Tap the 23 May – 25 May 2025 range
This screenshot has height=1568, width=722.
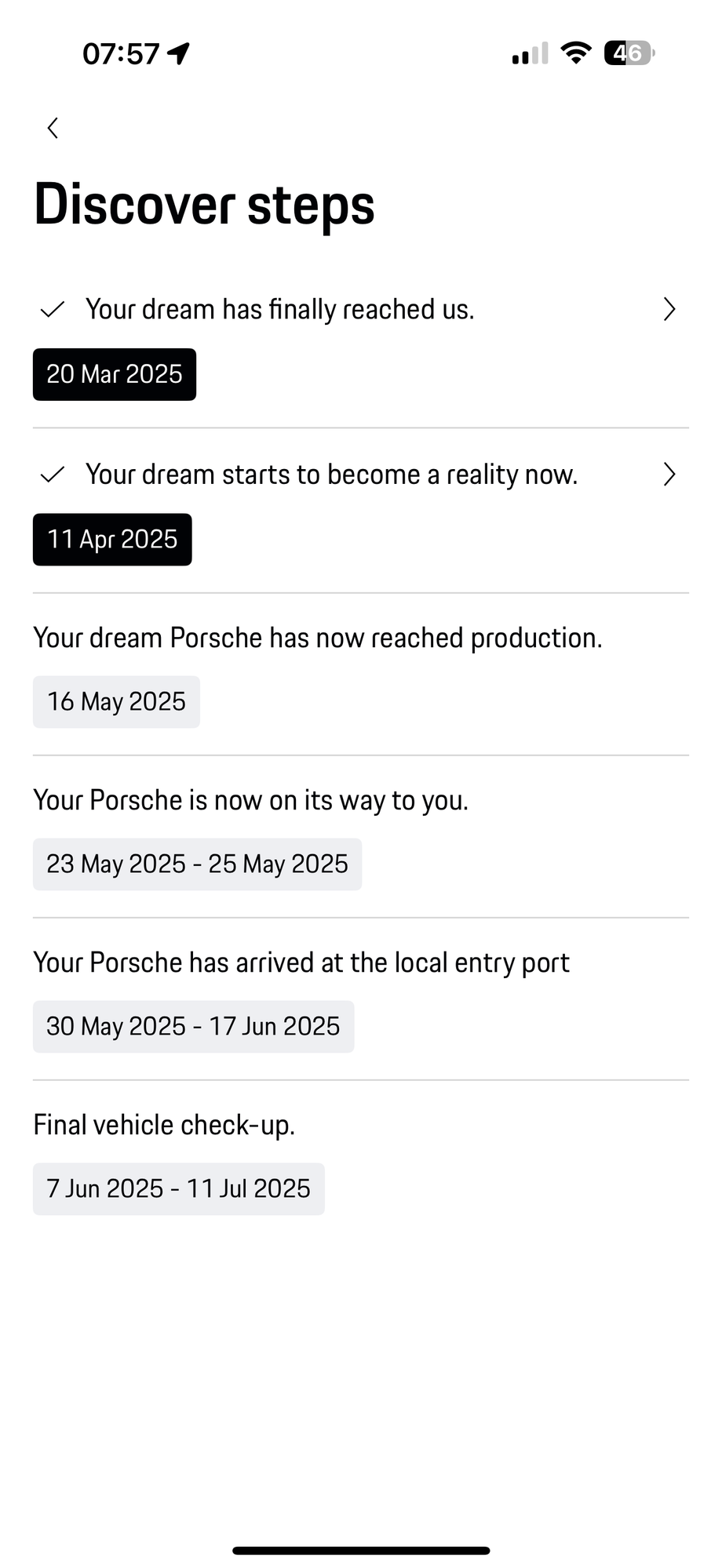[197, 864]
